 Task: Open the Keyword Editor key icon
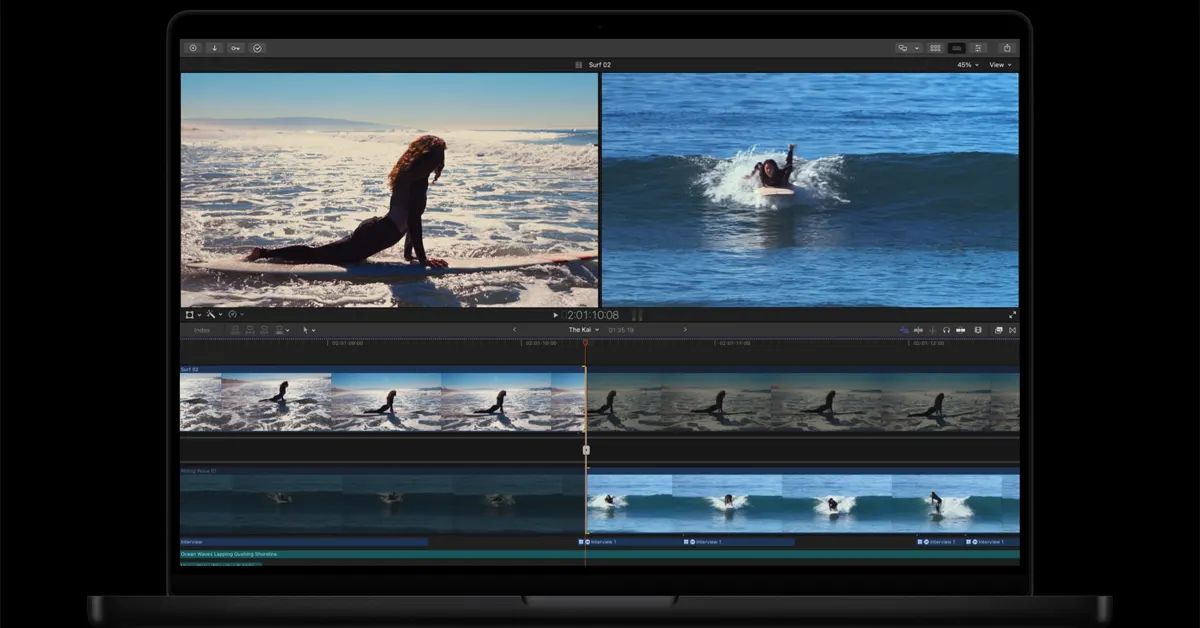pyautogui.click(x=235, y=47)
